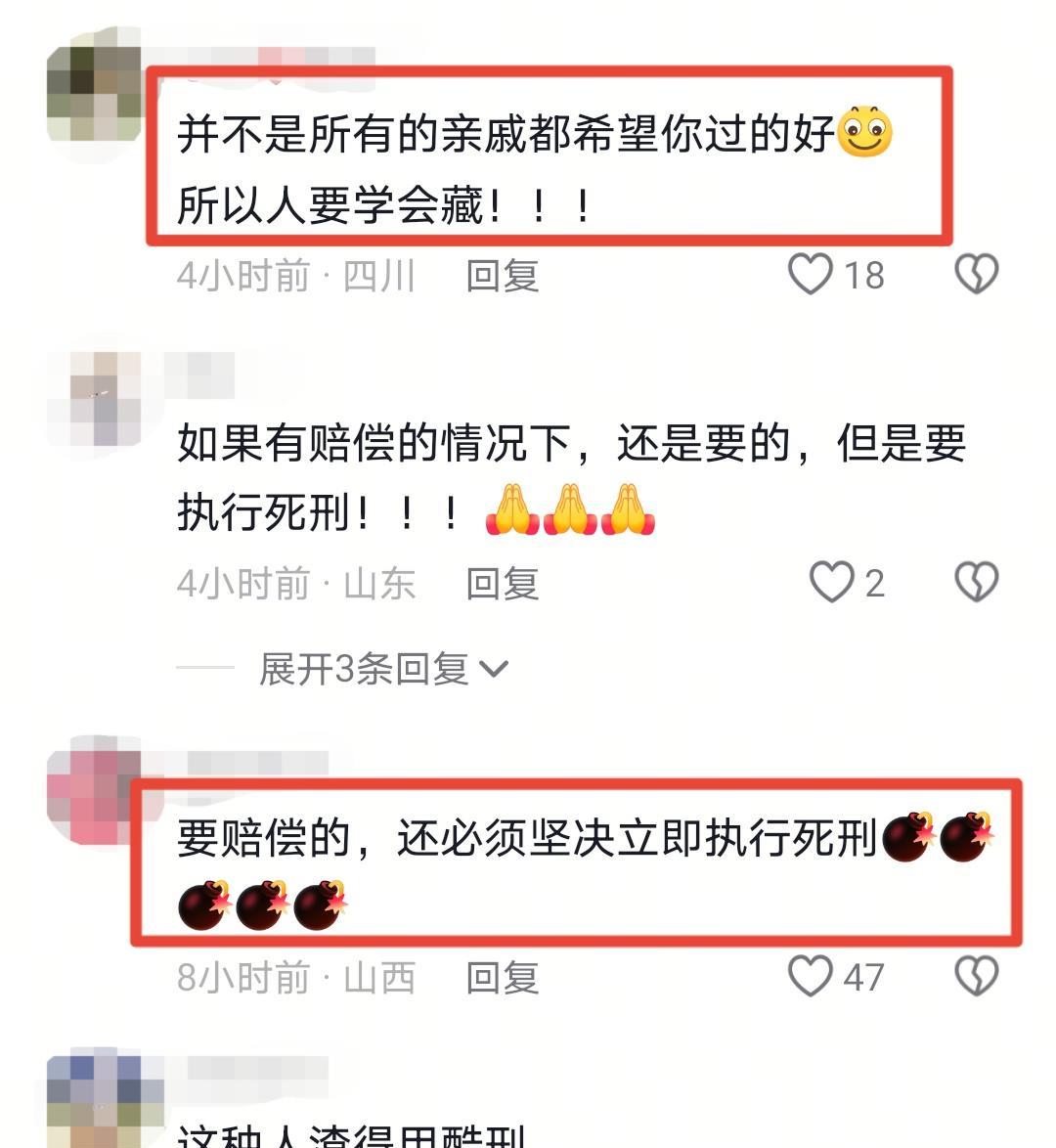The height and width of the screenshot is (1148, 1056).
Task: Reply to the 四川 comment via 回复
Action: [503, 276]
